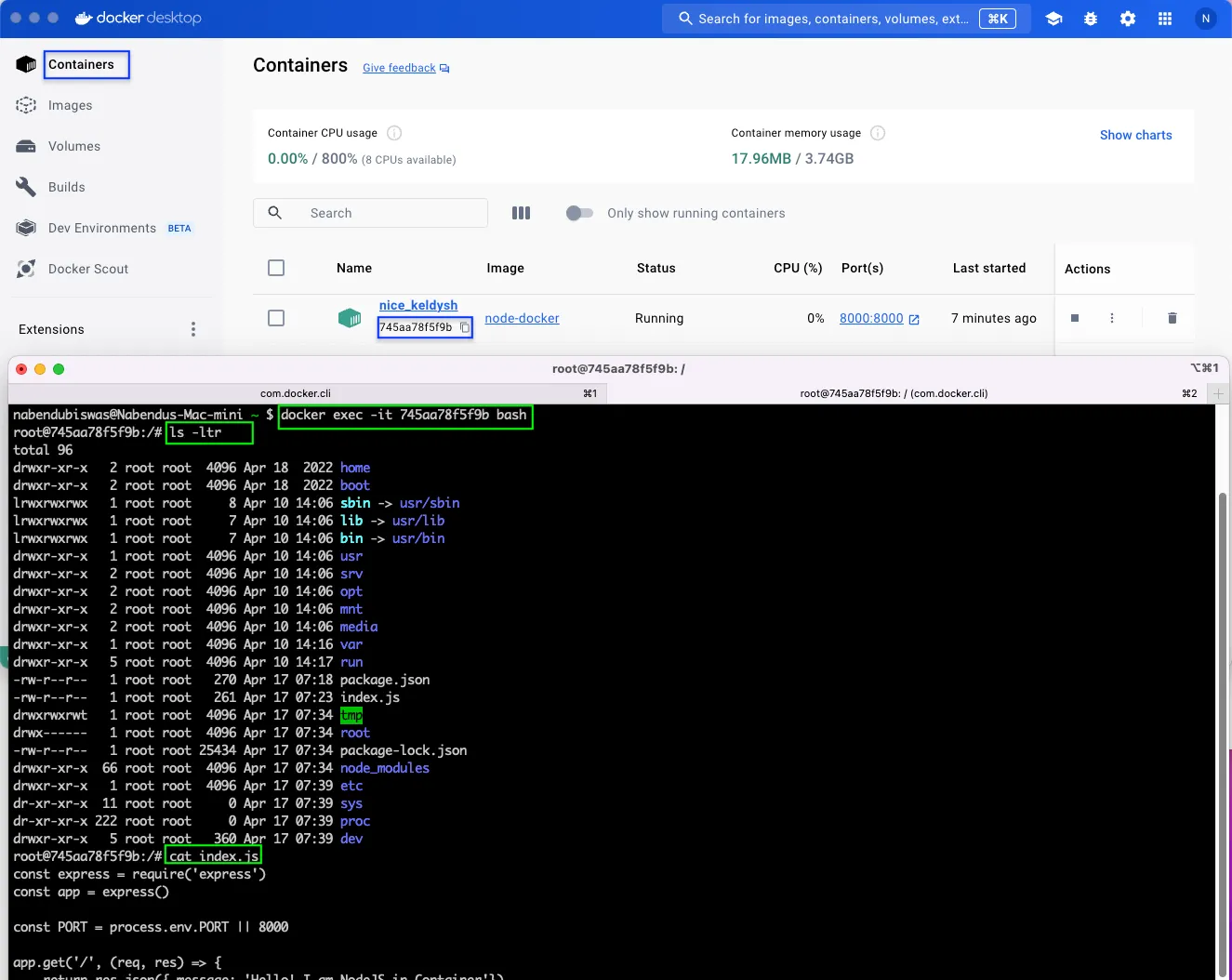Click the 17.96MB memory usage value
The image size is (1232, 980).
click(761, 158)
